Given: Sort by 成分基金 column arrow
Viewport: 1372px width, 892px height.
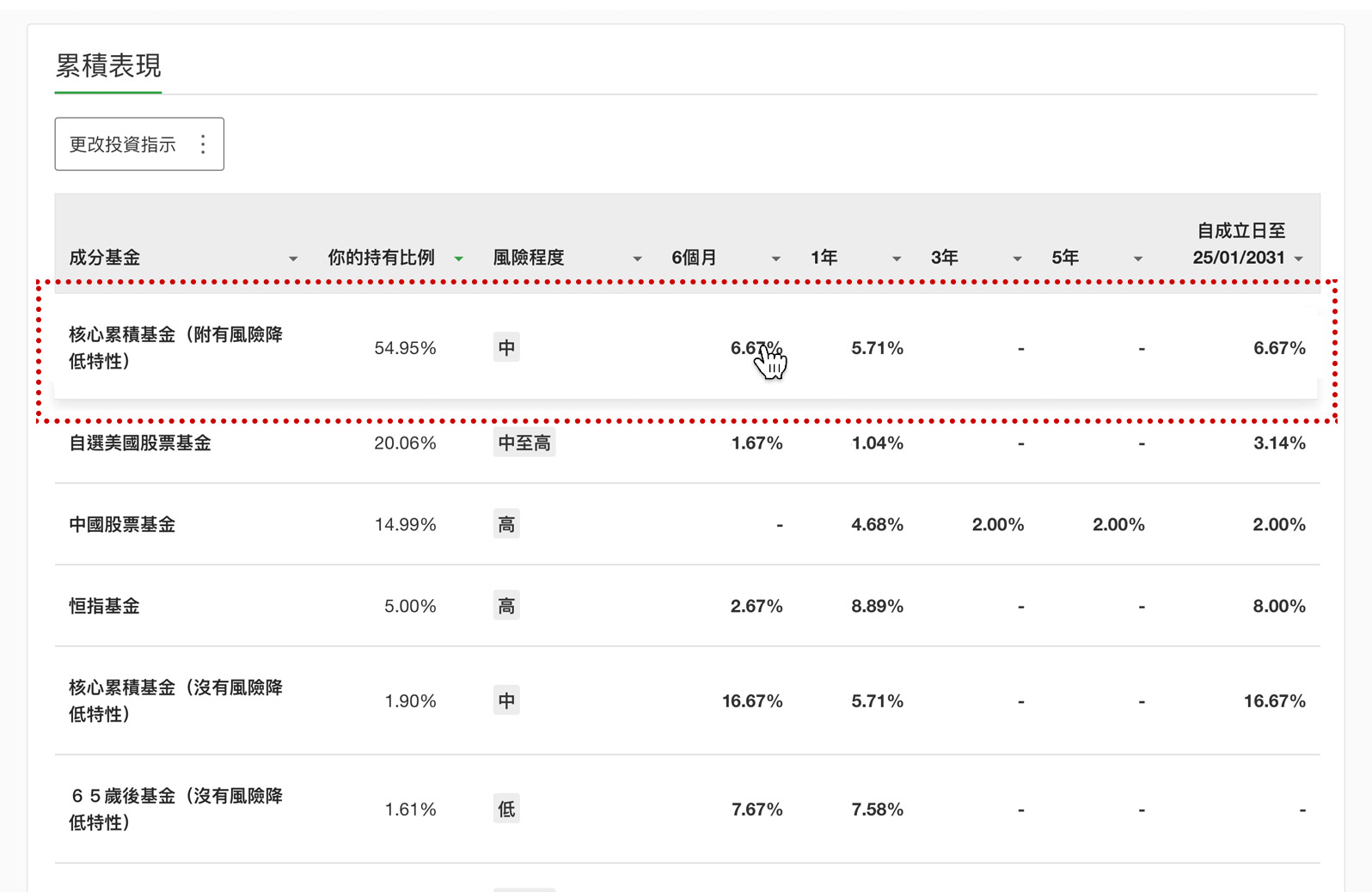Looking at the screenshot, I should 293,259.
